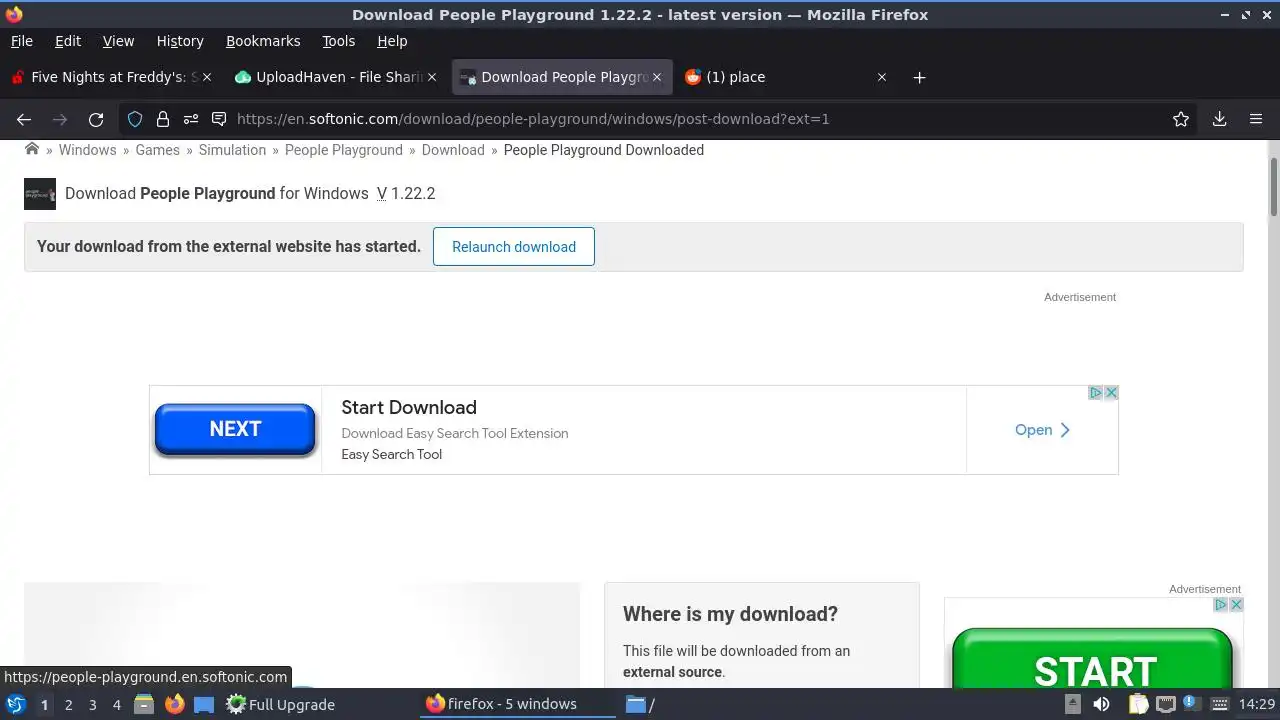Switch to virtual desktop 2
Viewport: 1280px width, 720px height.
[69, 704]
